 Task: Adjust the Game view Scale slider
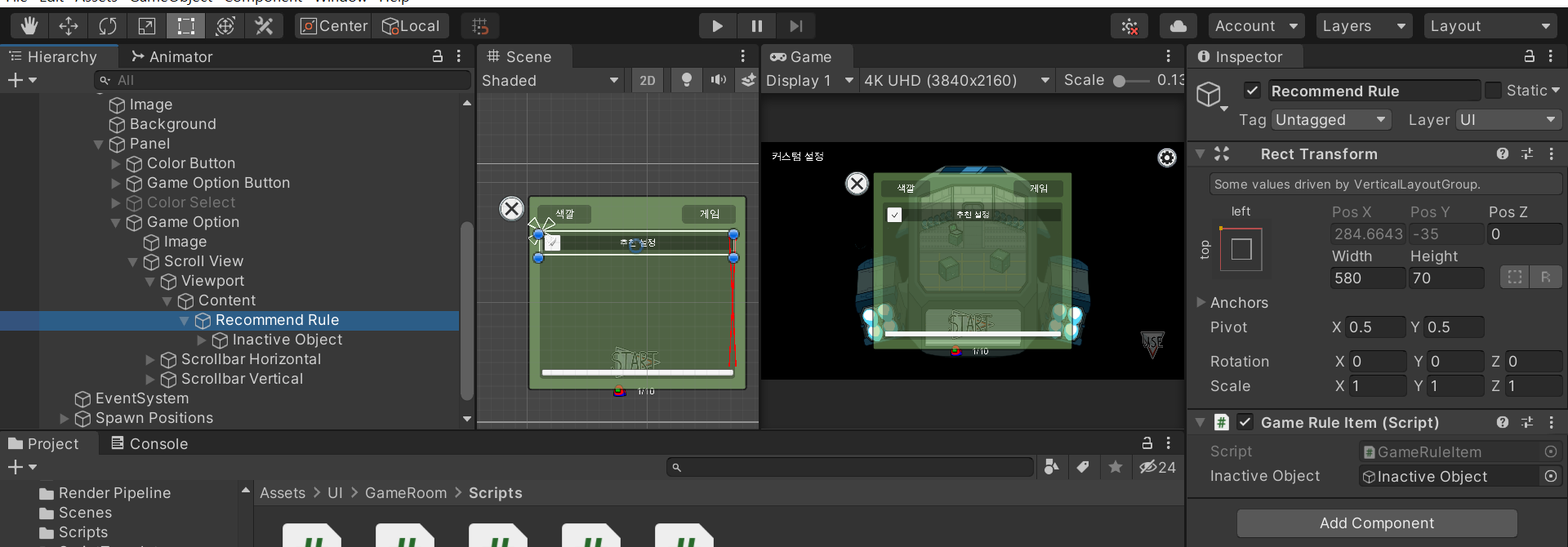(1120, 81)
